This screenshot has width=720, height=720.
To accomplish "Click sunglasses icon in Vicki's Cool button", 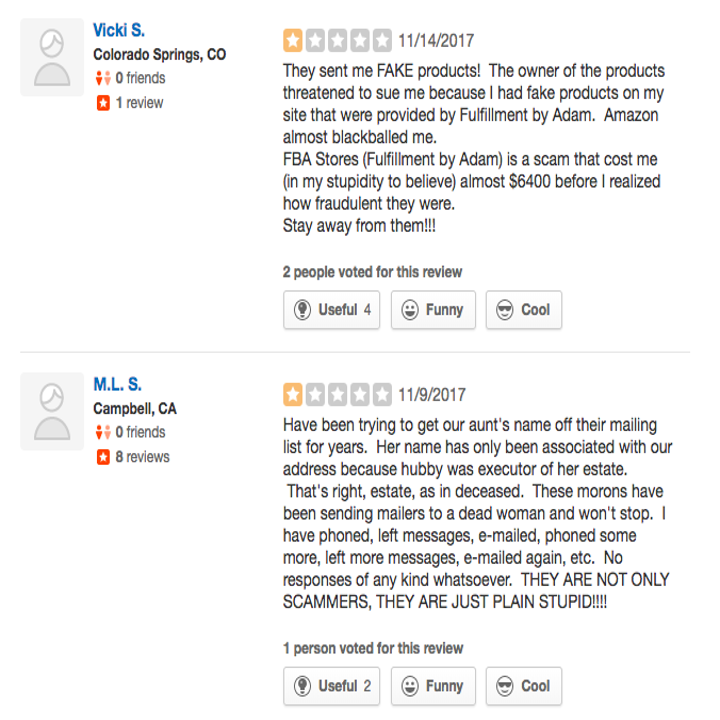I will point(505,310).
